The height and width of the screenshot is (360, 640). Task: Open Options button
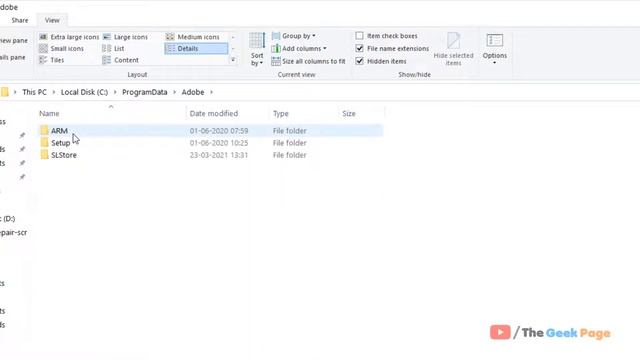click(495, 50)
